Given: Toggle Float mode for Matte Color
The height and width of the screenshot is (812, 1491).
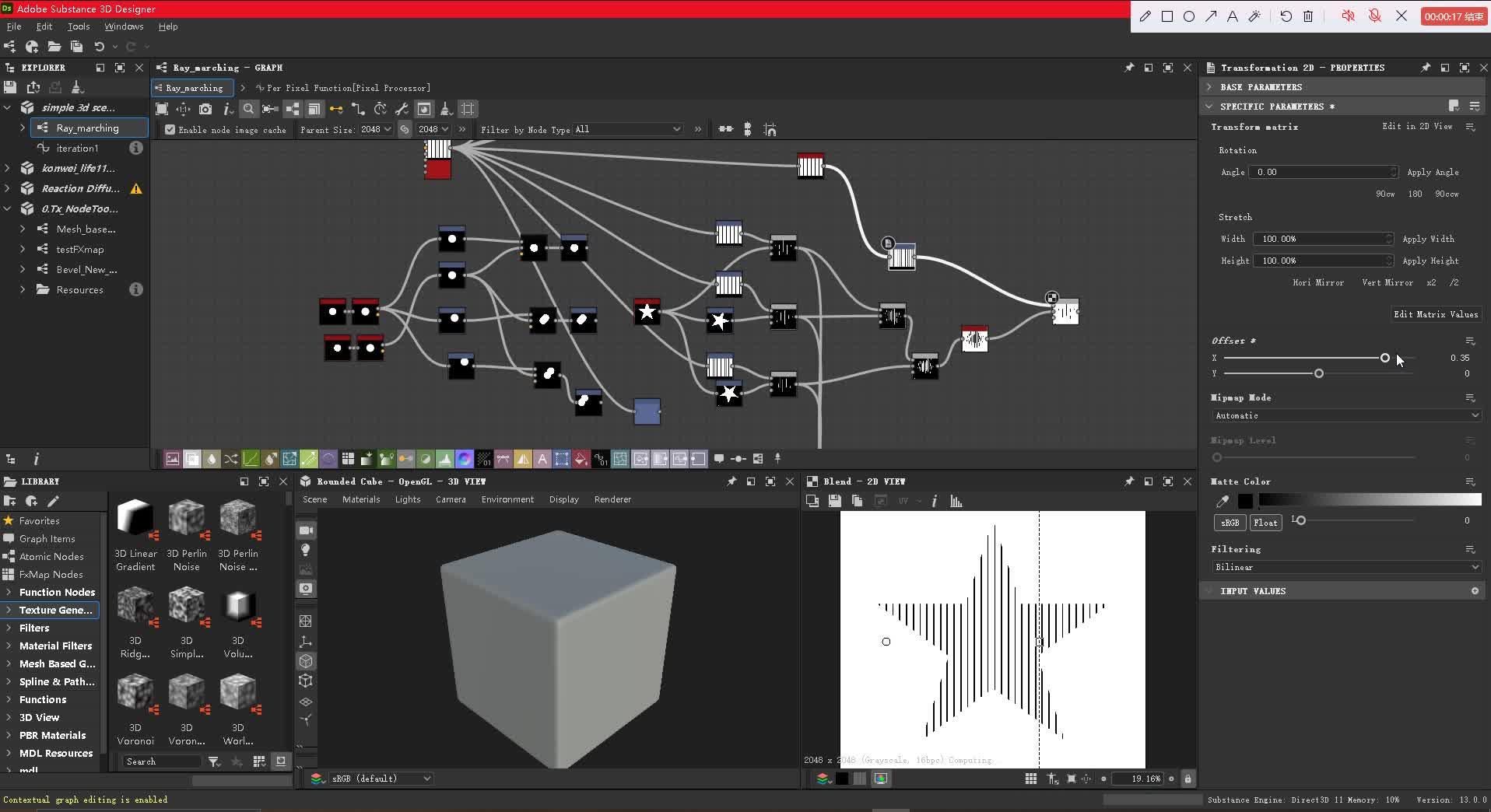Looking at the screenshot, I should [1265, 523].
